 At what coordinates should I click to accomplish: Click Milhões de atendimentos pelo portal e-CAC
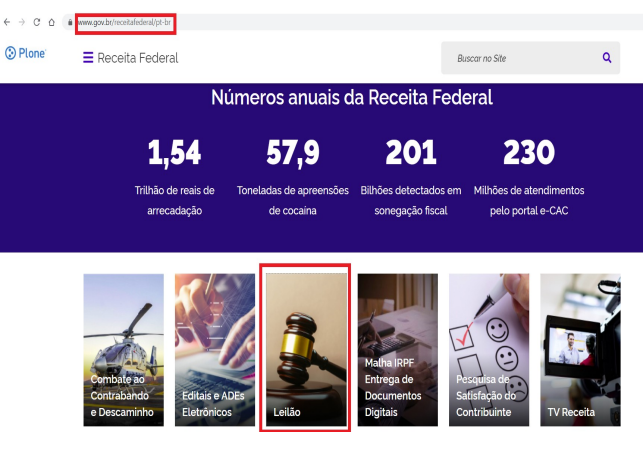[529, 200]
